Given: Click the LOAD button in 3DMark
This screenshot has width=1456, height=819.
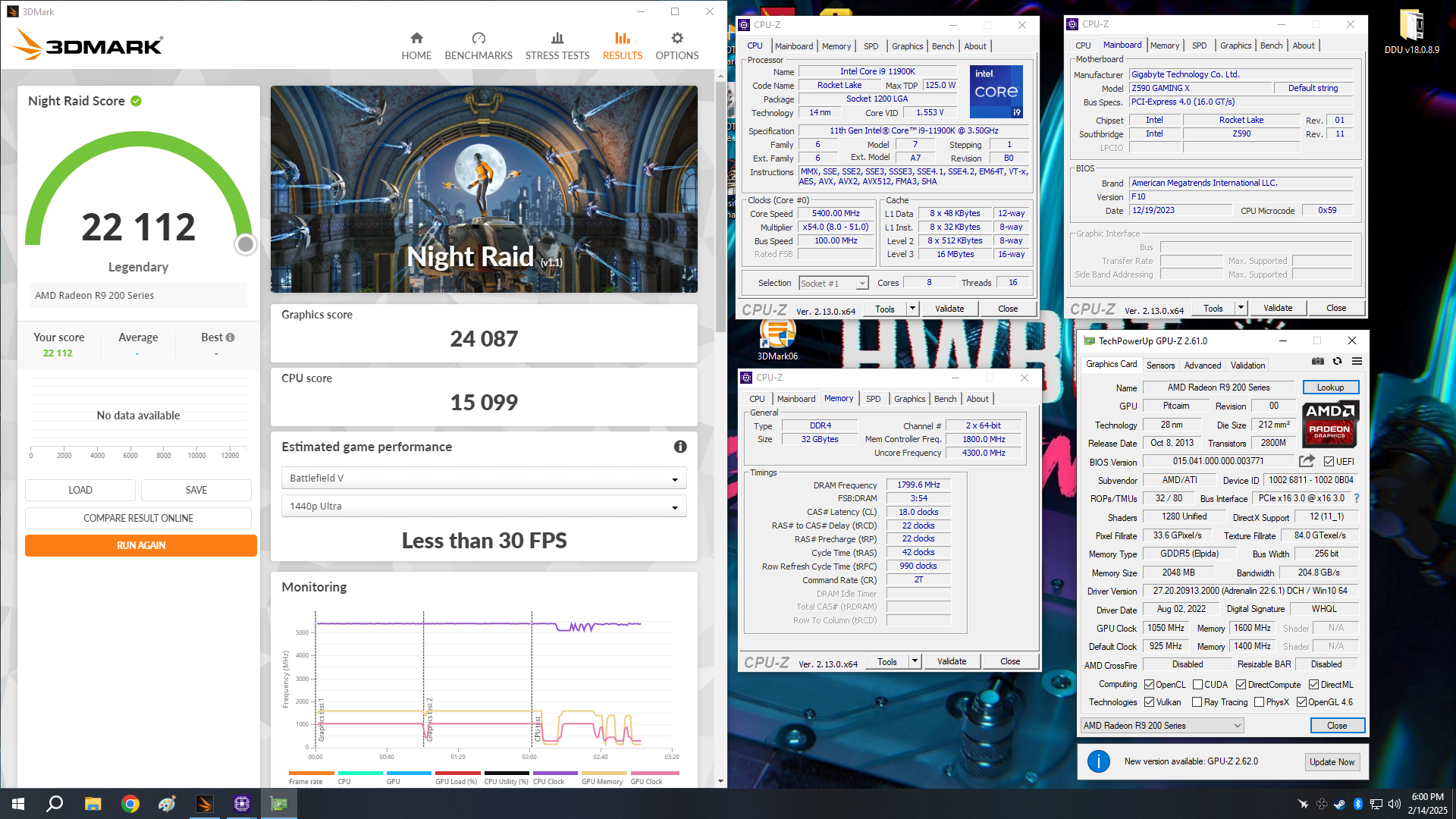Looking at the screenshot, I should click(x=80, y=490).
